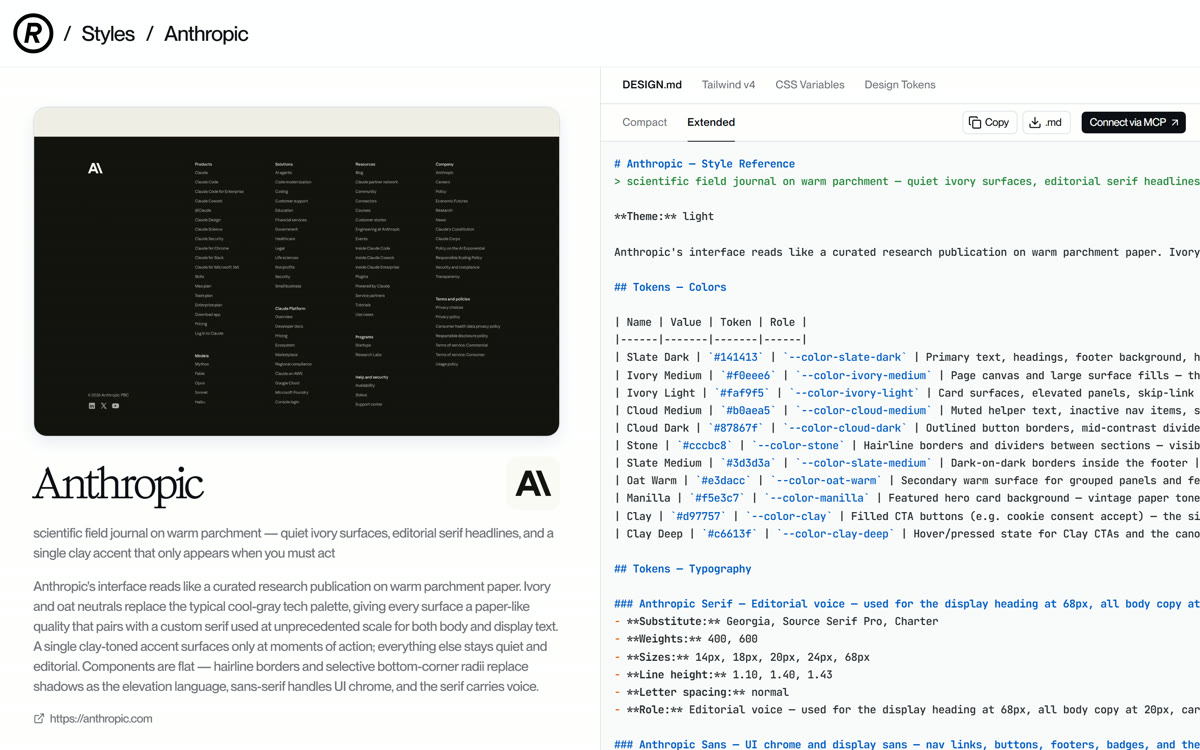Click the large Anthropic serif heading

(x=118, y=485)
